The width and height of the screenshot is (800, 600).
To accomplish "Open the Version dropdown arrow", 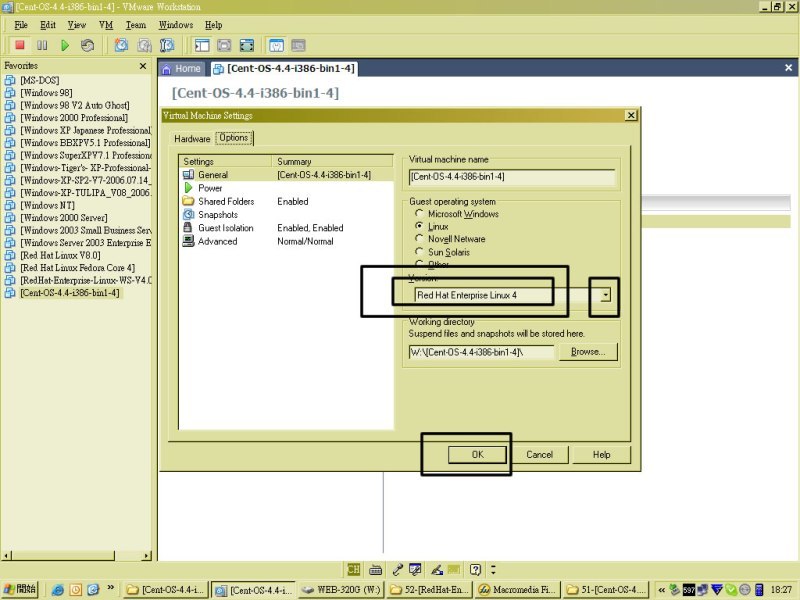I will [x=606, y=295].
